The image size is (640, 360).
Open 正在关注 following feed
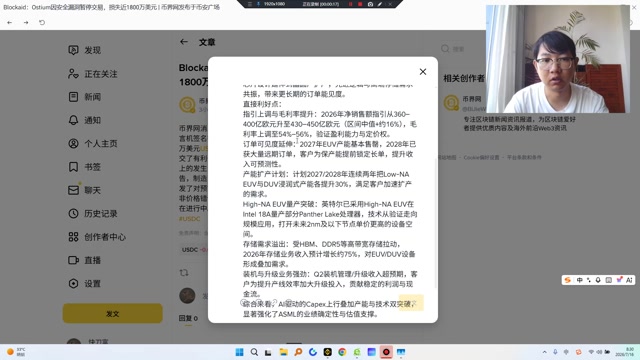pyautogui.click(x=93, y=74)
